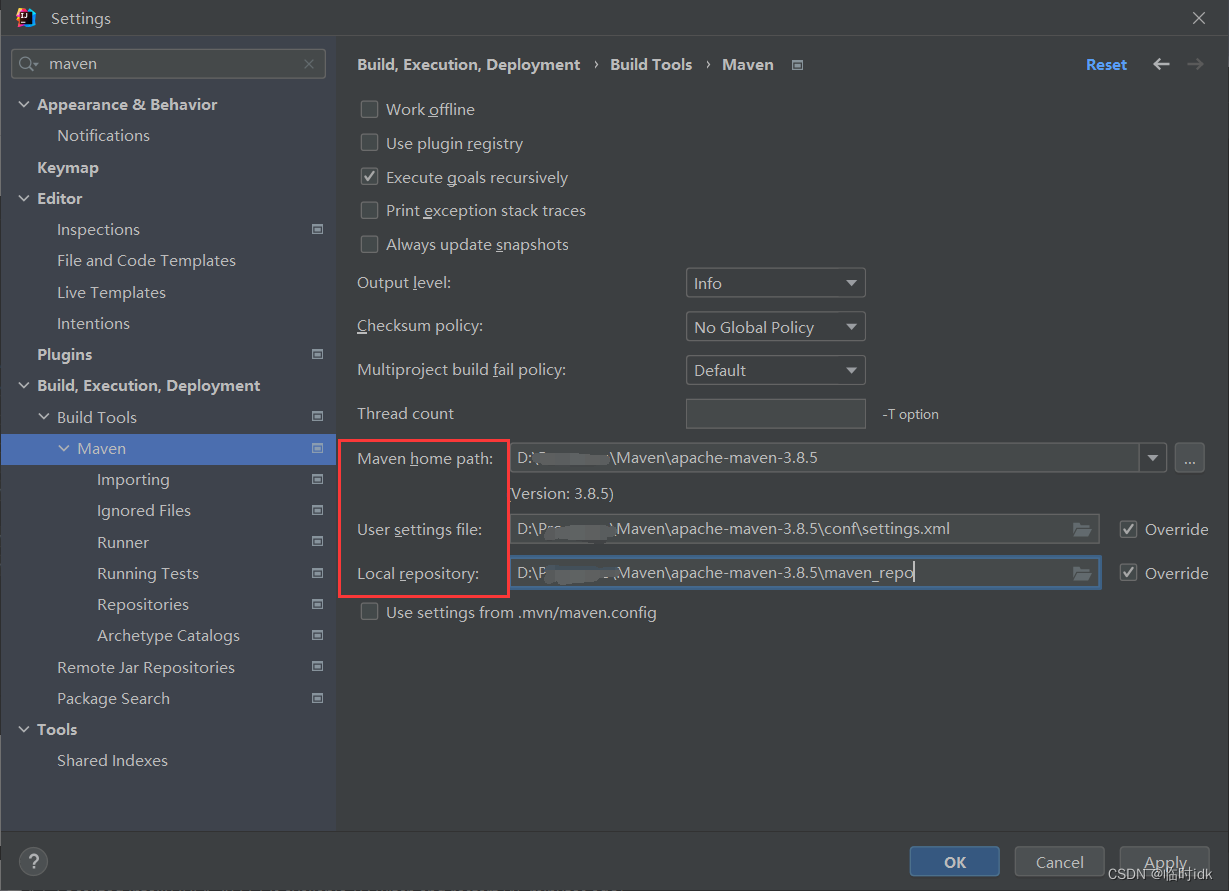Click the Local repository path field
Image resolution: width=1229 pixels, height=891 pixels.
coord(805,573)
